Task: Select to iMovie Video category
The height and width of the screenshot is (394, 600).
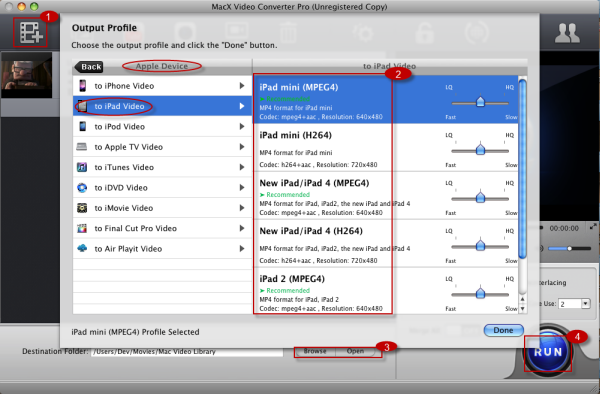Action: (x=162, y=208)
